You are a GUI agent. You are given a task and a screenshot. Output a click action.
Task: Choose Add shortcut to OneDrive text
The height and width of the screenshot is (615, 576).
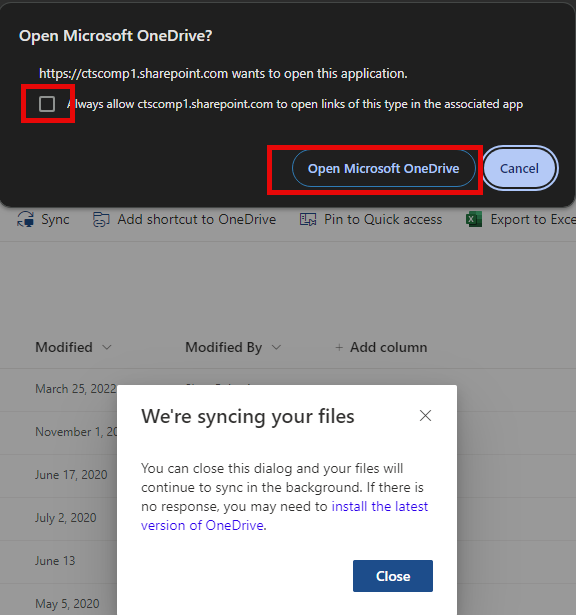click(197, 219)
